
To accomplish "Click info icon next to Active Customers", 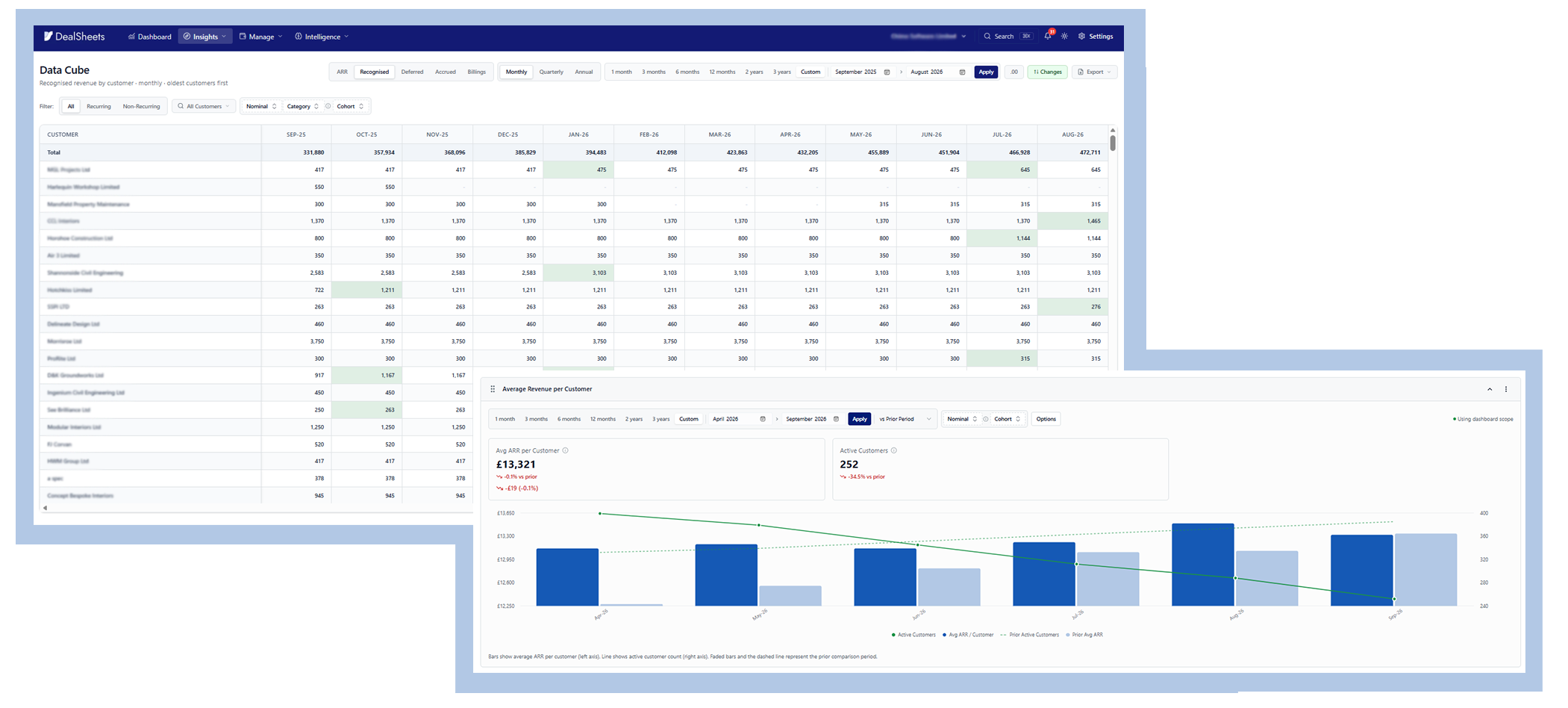I will coord(894,450).
